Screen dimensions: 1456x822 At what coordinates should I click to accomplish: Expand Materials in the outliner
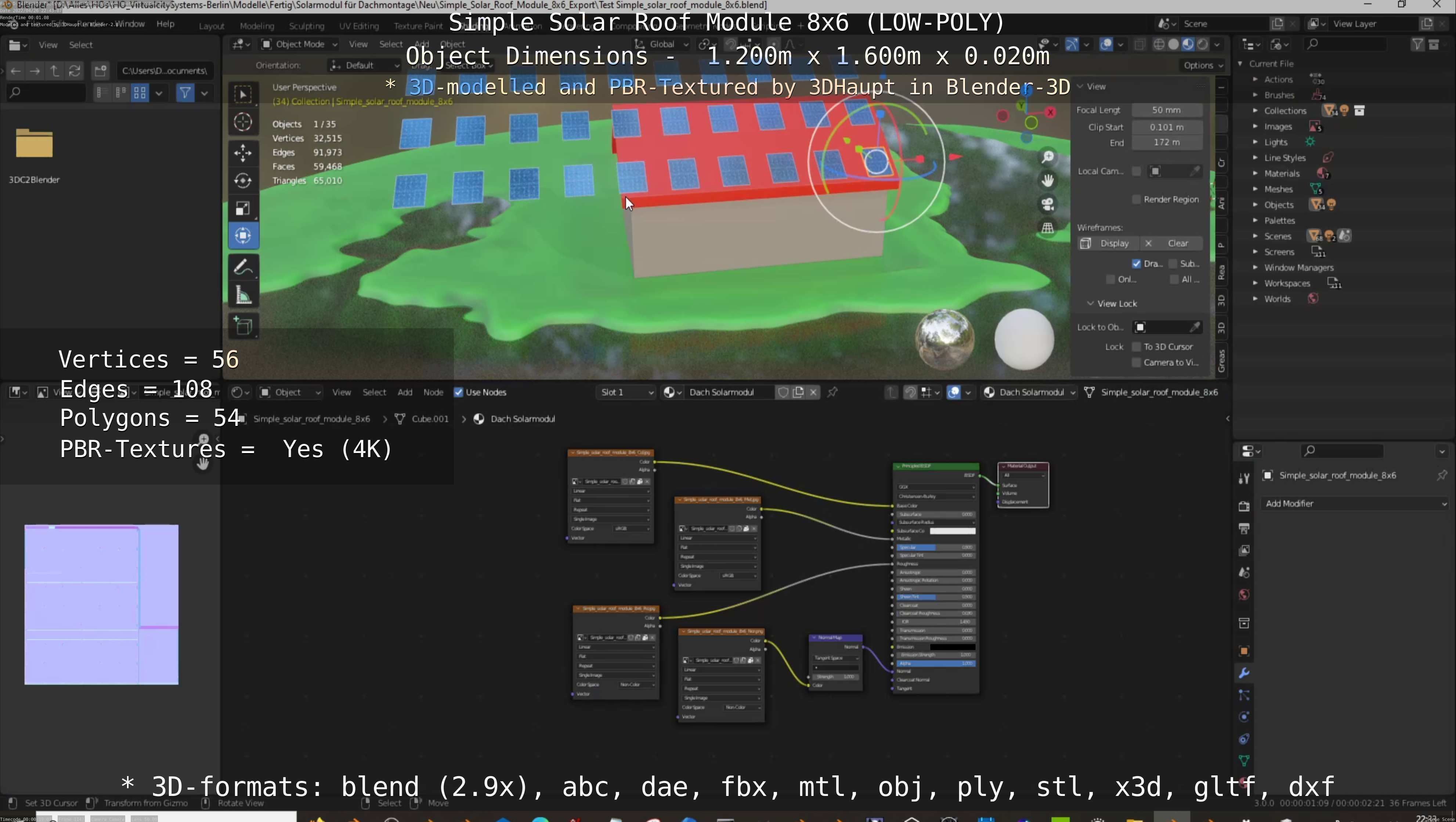pyautogui.click(x=1255, y=173)
